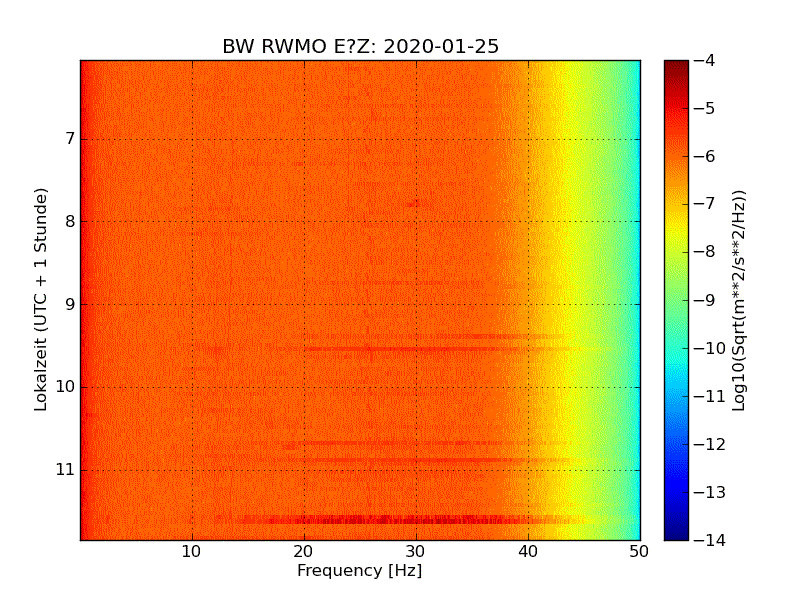
Task: Click the dark blue colorbar bottom near −14
Action: point(677,534)
